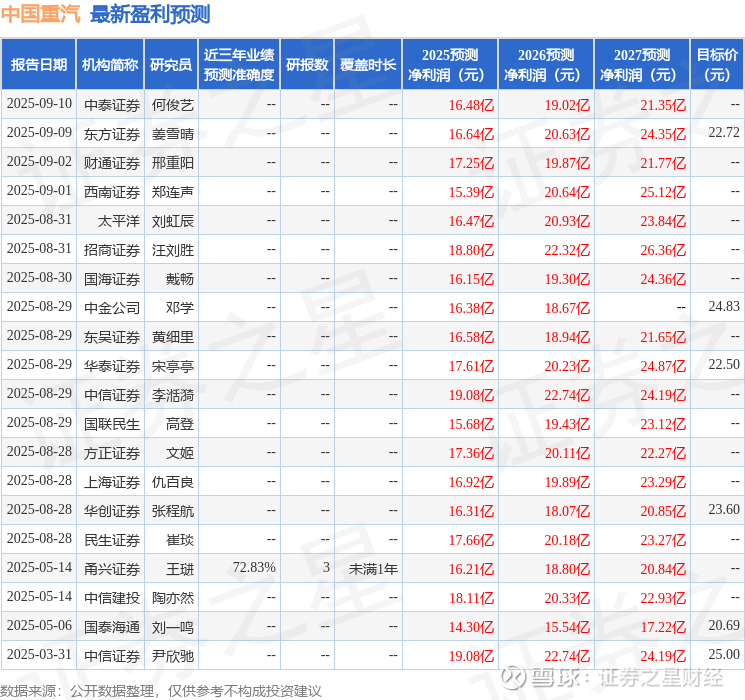Image resolution: width=745 pixels, height=700 pixels.
Task: Click 26.36亿 in 招商证券 row
Action: [x=663, y=250]
